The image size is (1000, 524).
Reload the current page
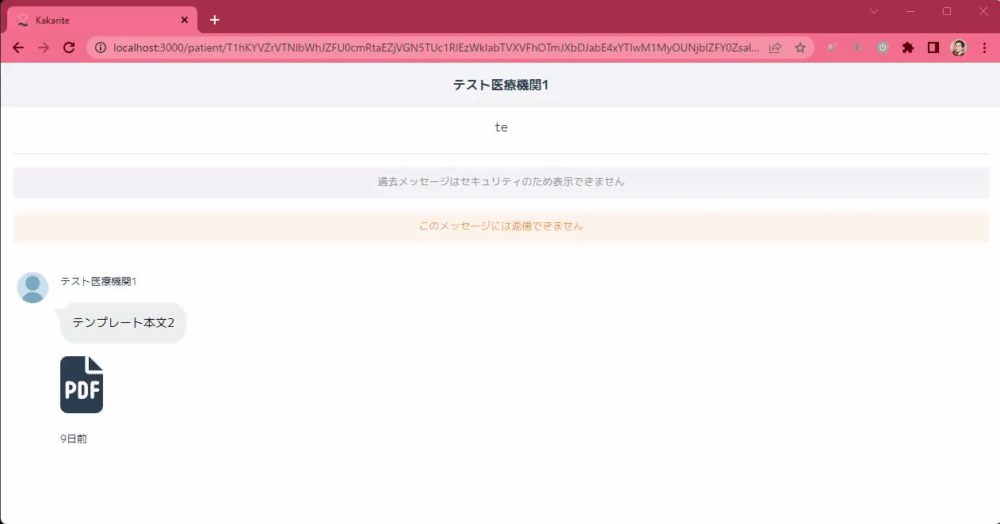point(69,48)
